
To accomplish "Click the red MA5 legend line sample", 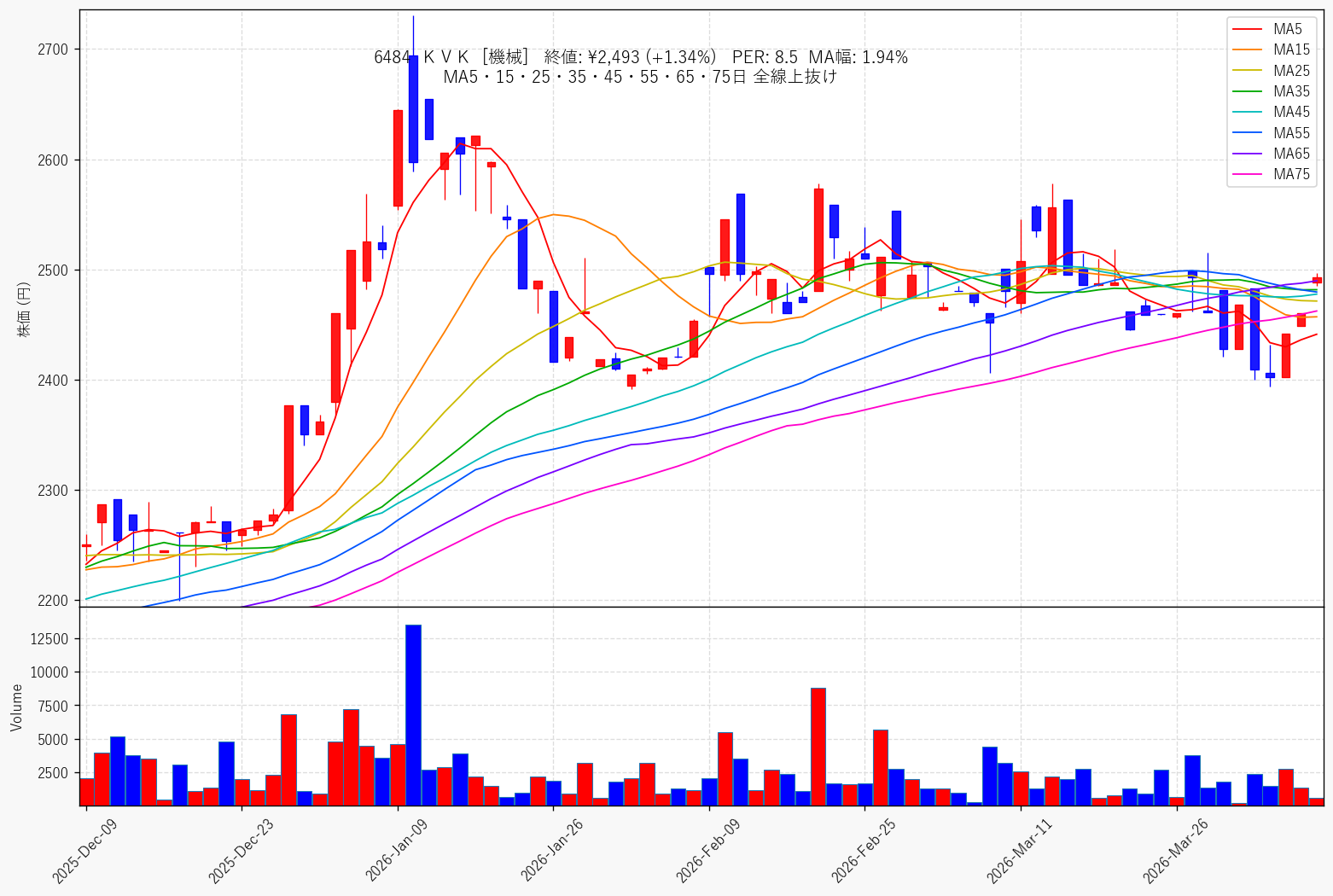I will 1248,30.
